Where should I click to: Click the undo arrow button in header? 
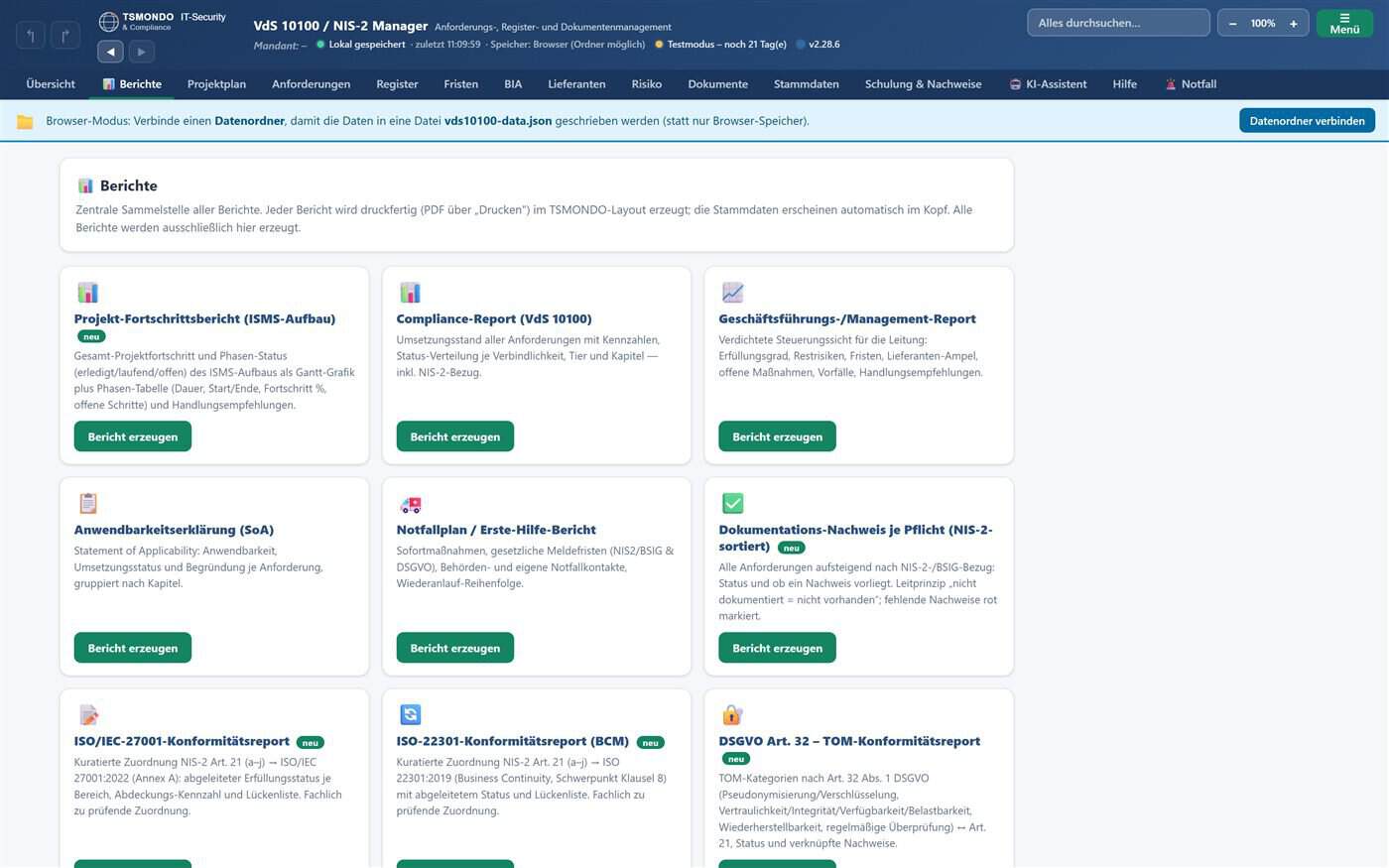(x=31, y=37)
